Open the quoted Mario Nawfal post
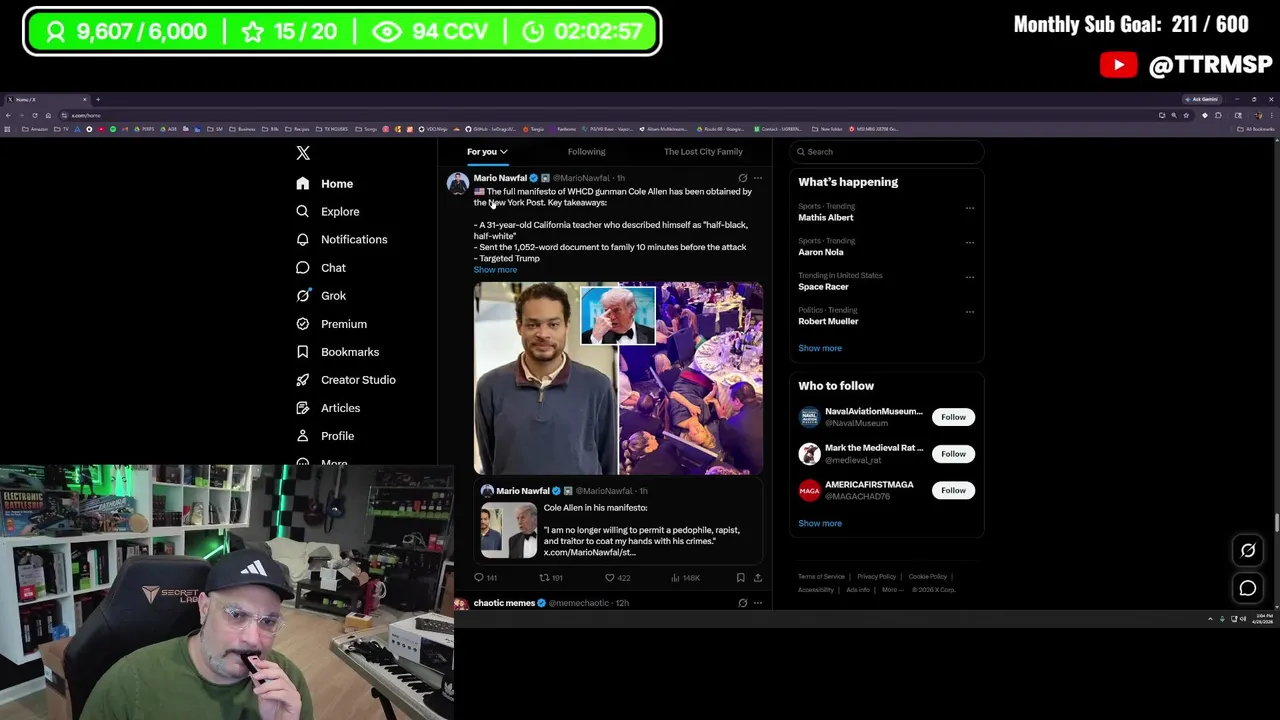Screen dimensions: 1280x720 pyautogui.click(x=618, y=522)
